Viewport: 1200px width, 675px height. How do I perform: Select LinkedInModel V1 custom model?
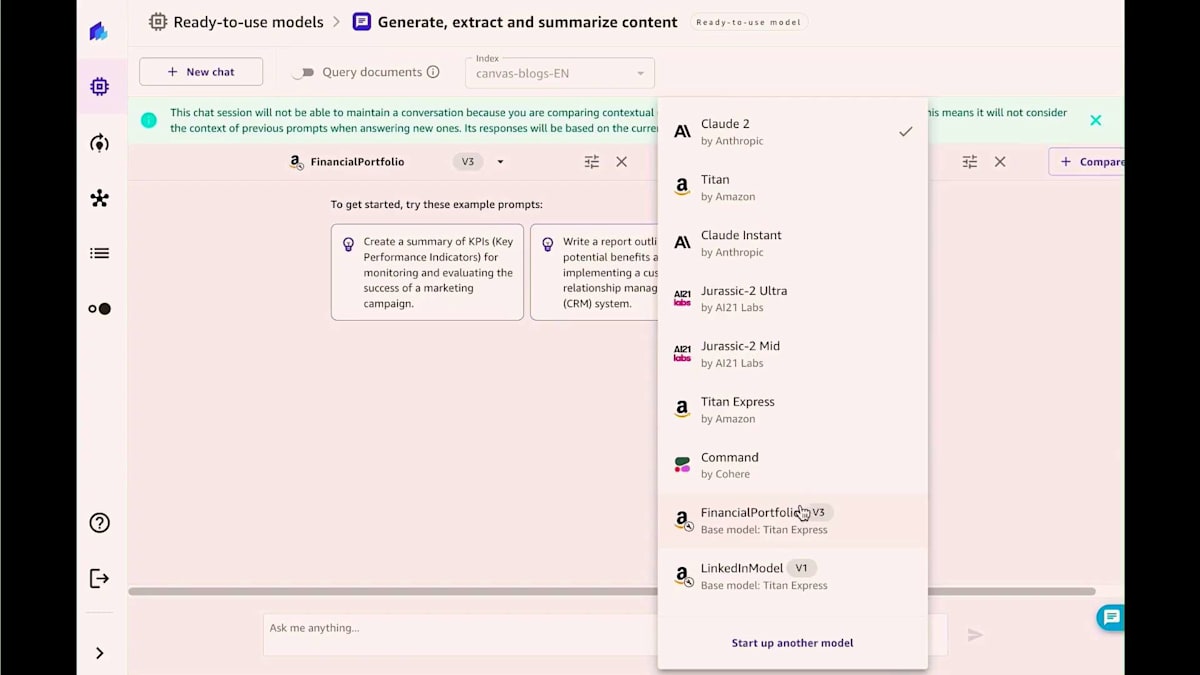tap(793, 576)
